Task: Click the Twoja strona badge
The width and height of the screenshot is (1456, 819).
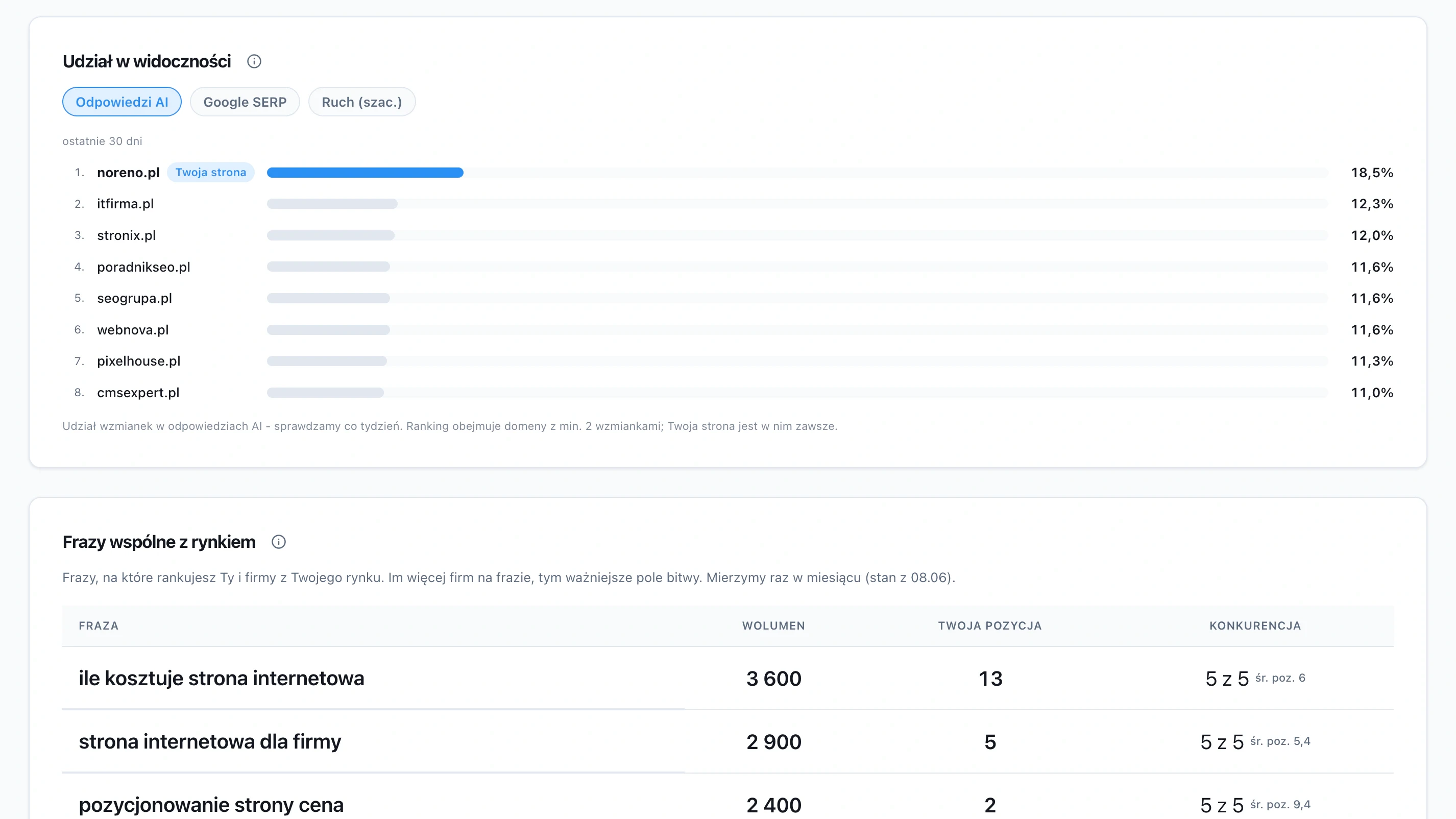Action: pos(211,172)
